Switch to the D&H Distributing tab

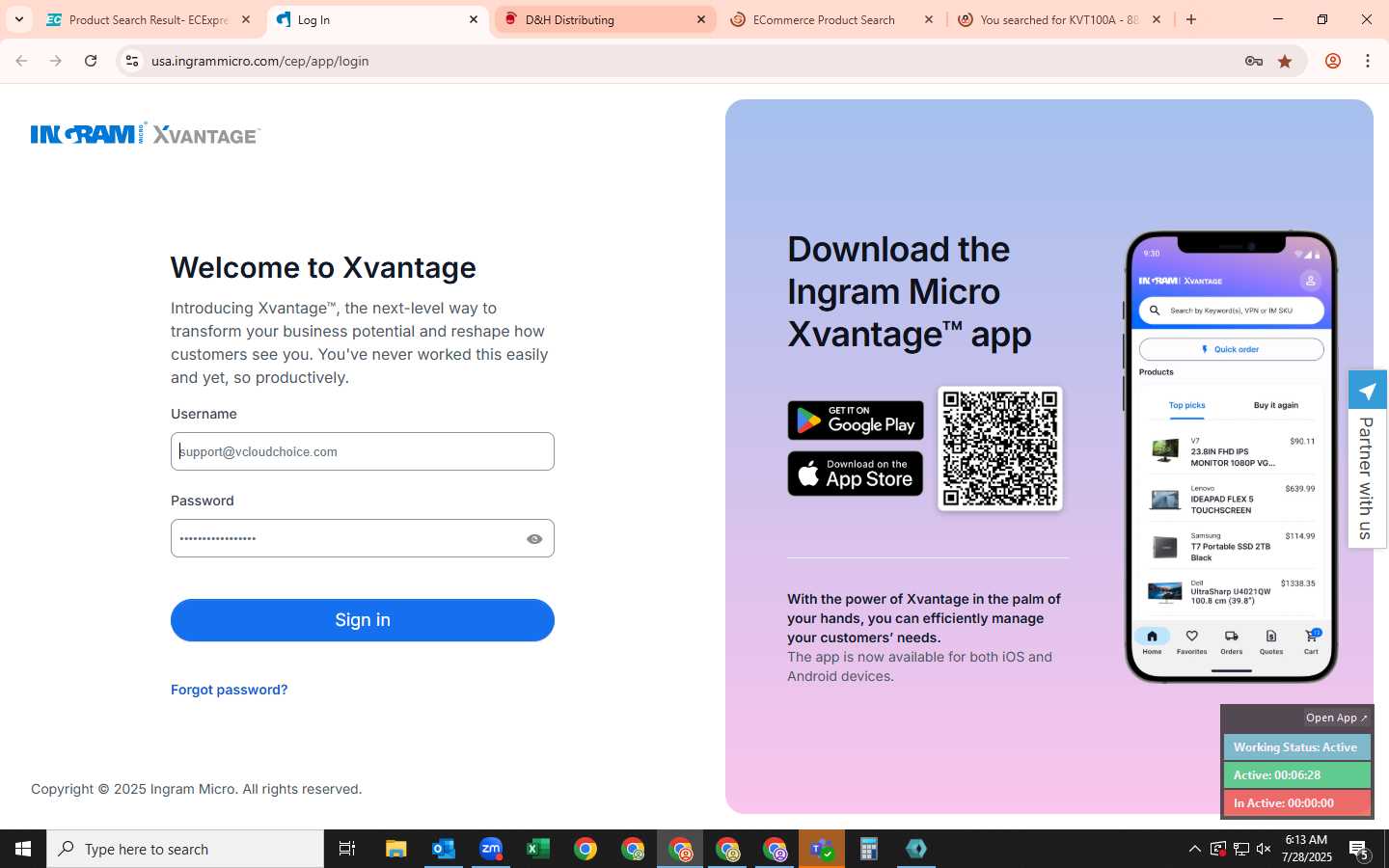coord(604,19)
